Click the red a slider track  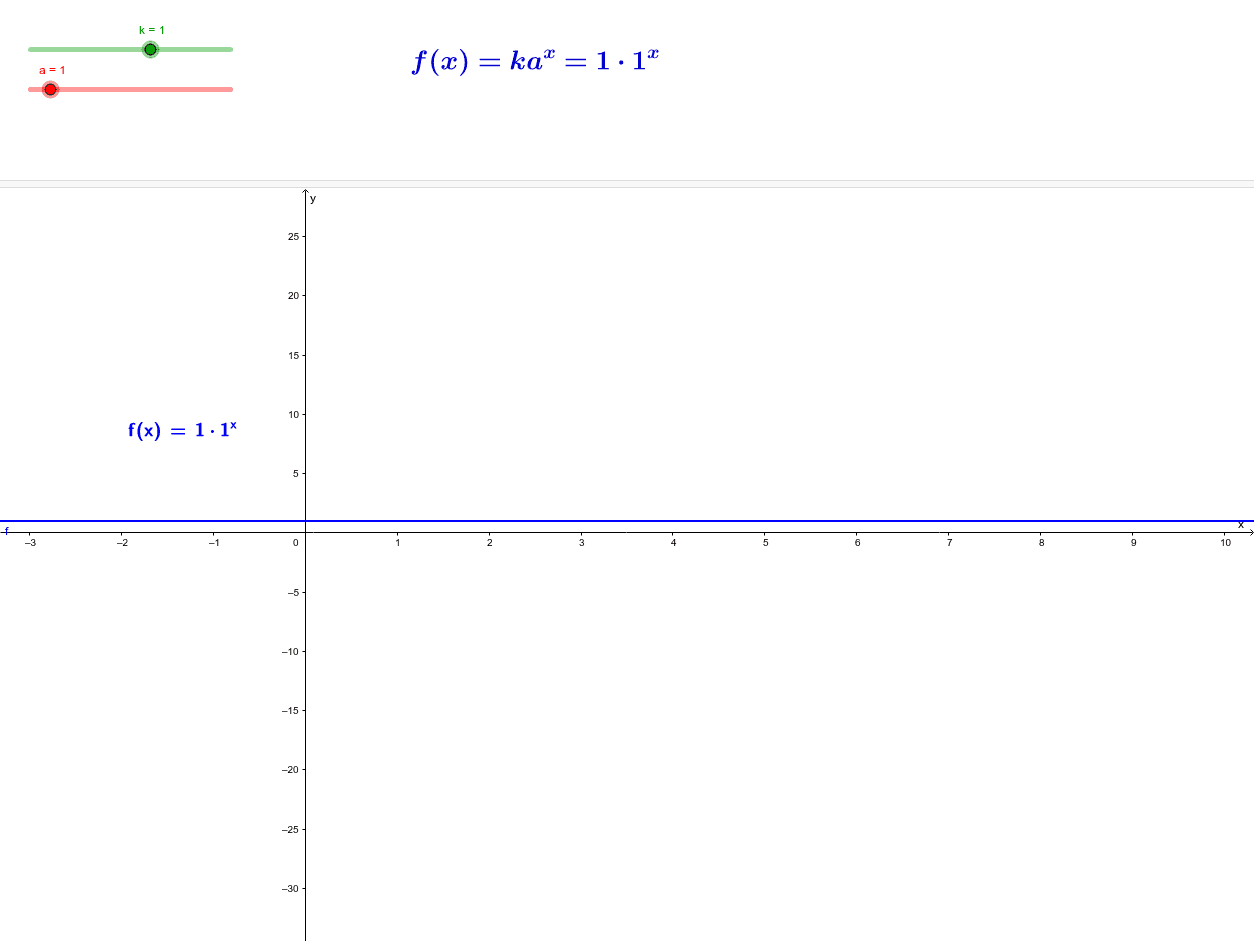point(130,89)
